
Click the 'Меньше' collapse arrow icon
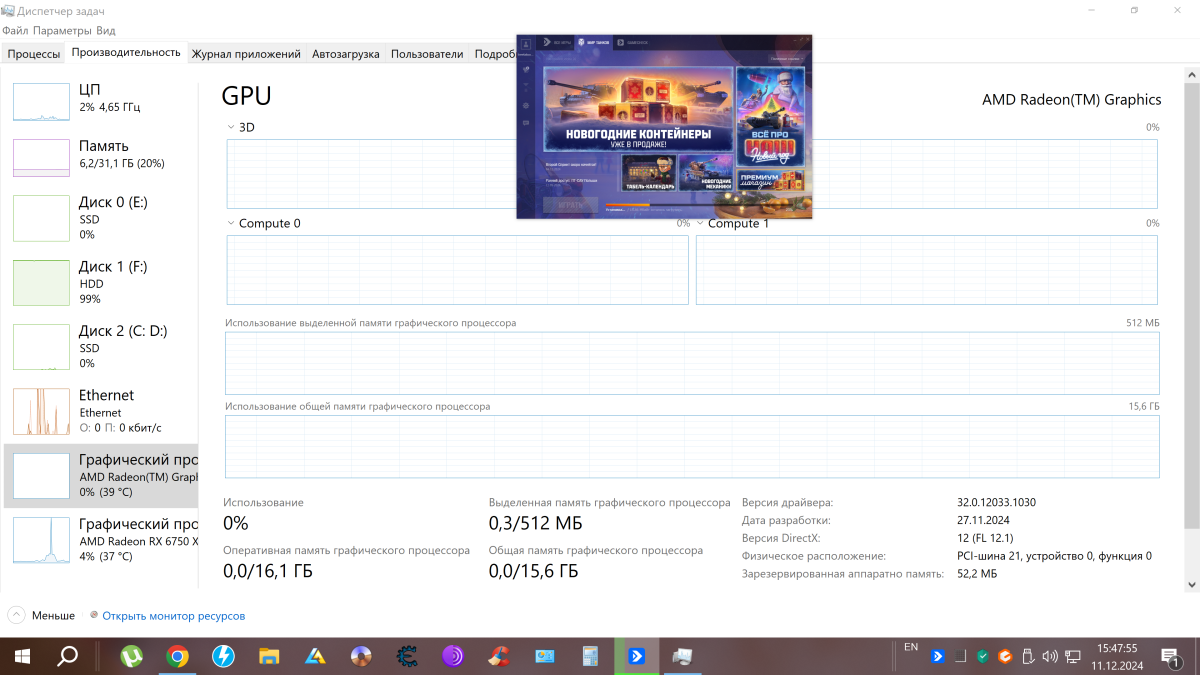[16, 615]
